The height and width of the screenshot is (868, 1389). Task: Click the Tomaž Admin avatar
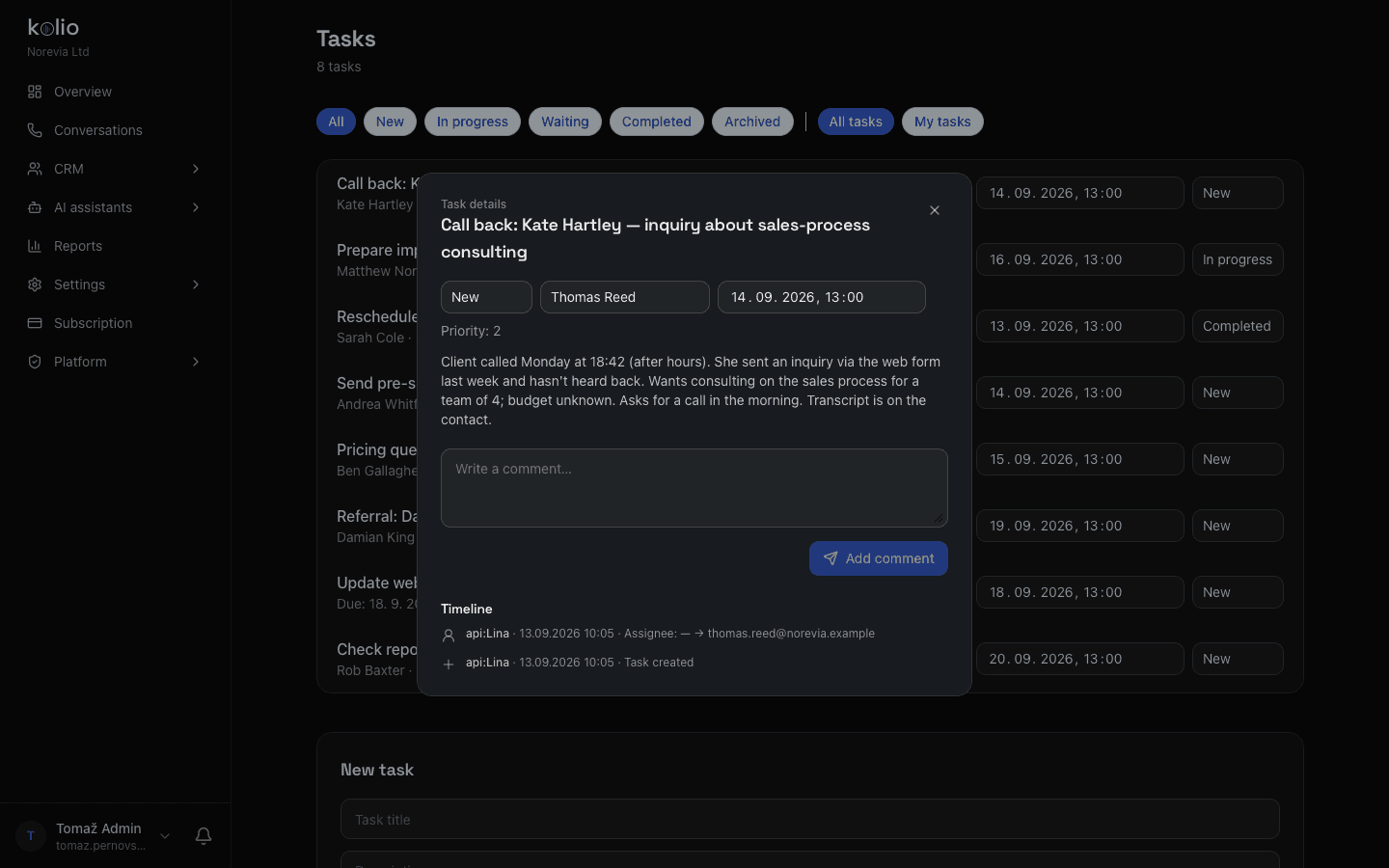pos(31,836)
